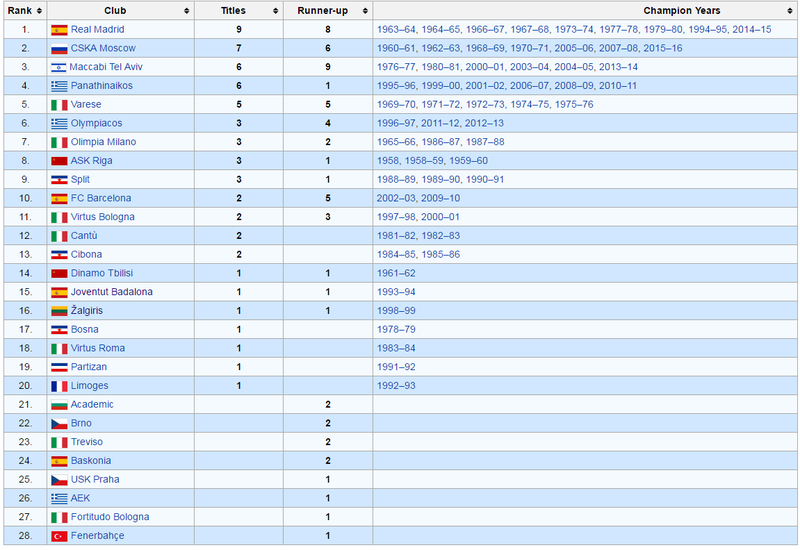Click the Spain flag beside Baskonia
Viewport: 800px width, 550px height.
pyautogui.click(x=59, y=462)
